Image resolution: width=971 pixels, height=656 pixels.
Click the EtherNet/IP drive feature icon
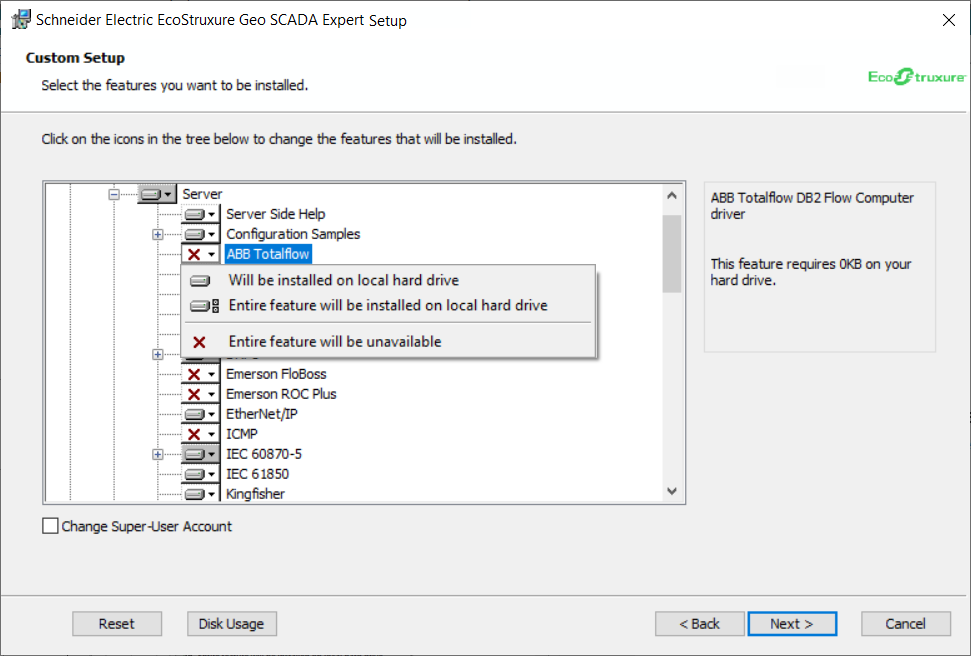pyautogui.click(x=200, y=414)
